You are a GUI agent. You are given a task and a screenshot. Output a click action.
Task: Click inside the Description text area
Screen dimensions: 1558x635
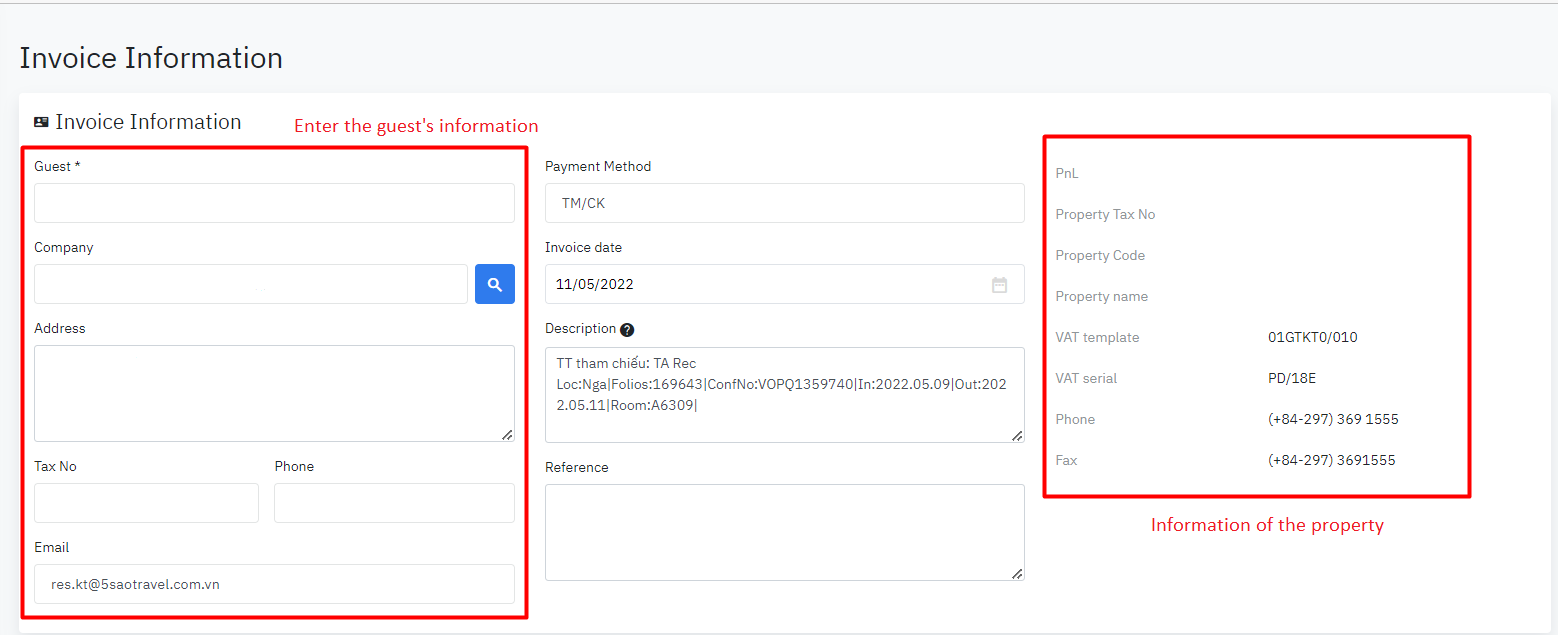(784, 394)
